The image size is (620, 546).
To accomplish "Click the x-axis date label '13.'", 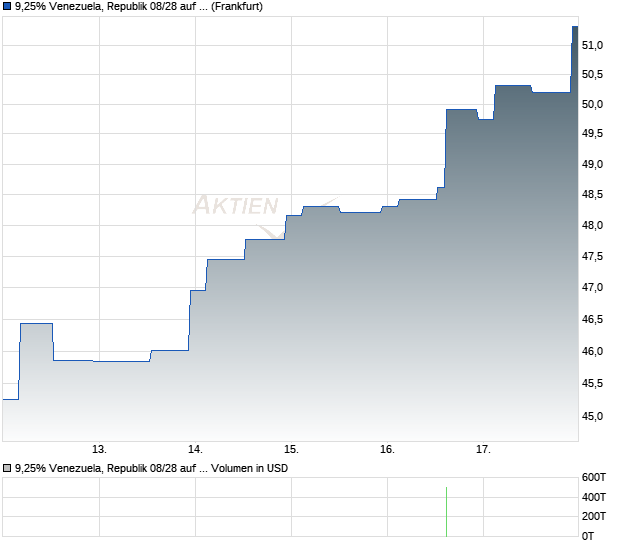I will (x=99, y=450).
